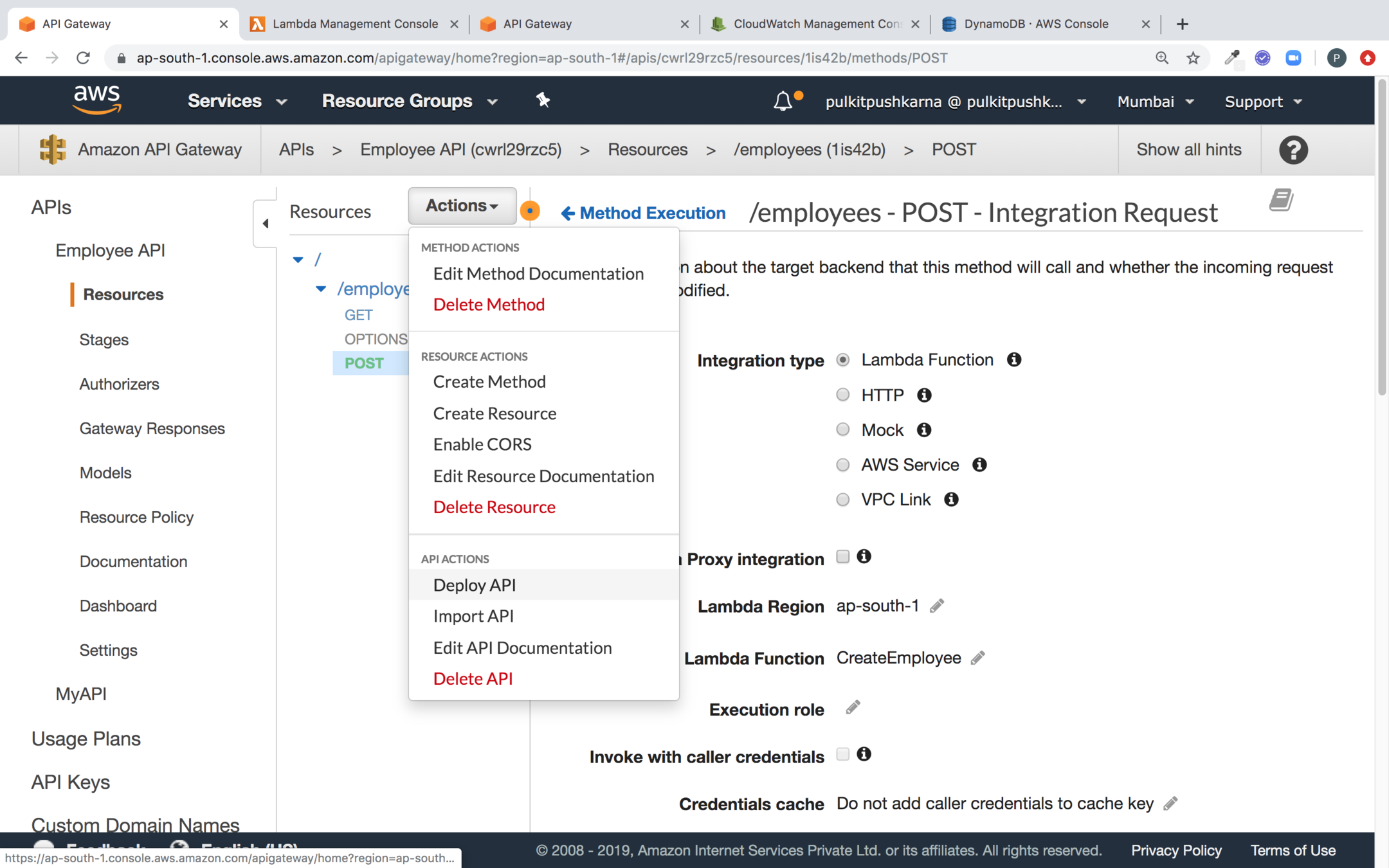Image resolution: width=1389 pixels, height=868 pixels.
Task: Click the AWS logo home icon
Action: point(97,100)
